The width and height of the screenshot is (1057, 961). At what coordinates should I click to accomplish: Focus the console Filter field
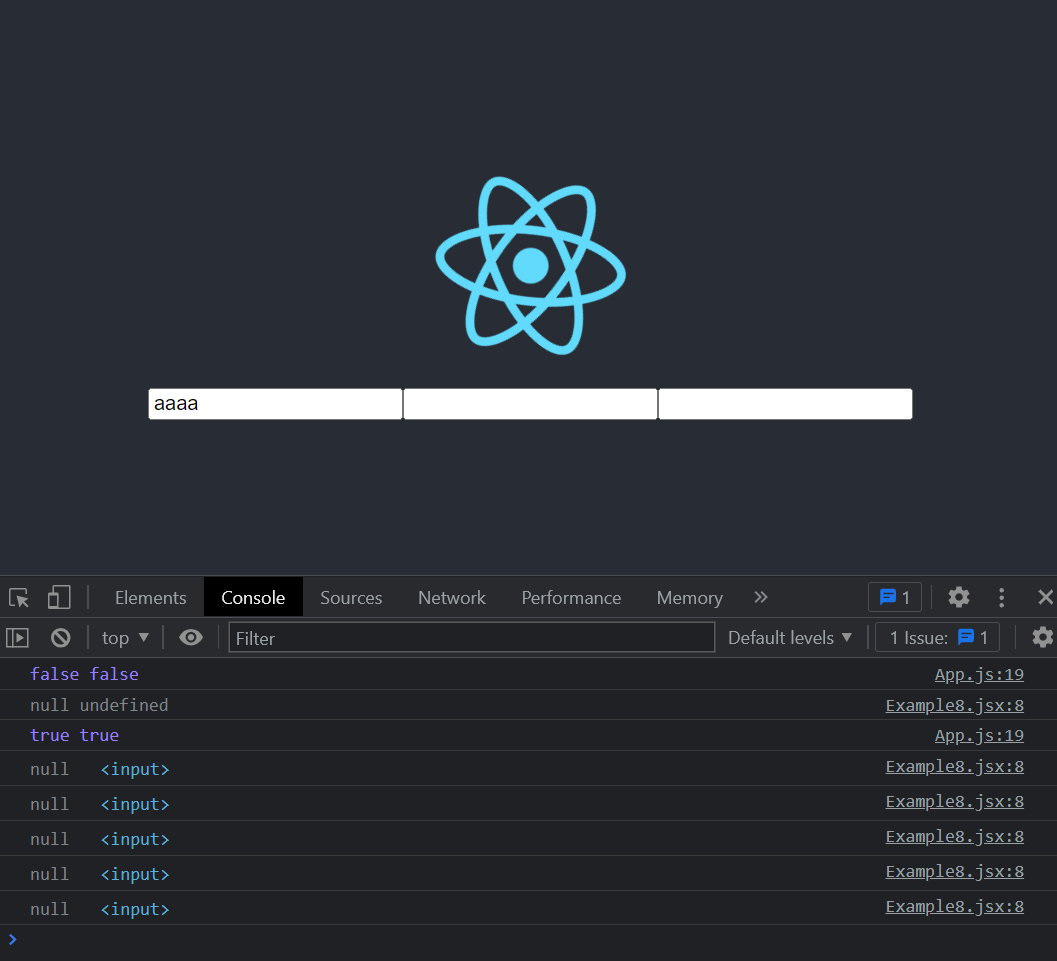[471, 638]
